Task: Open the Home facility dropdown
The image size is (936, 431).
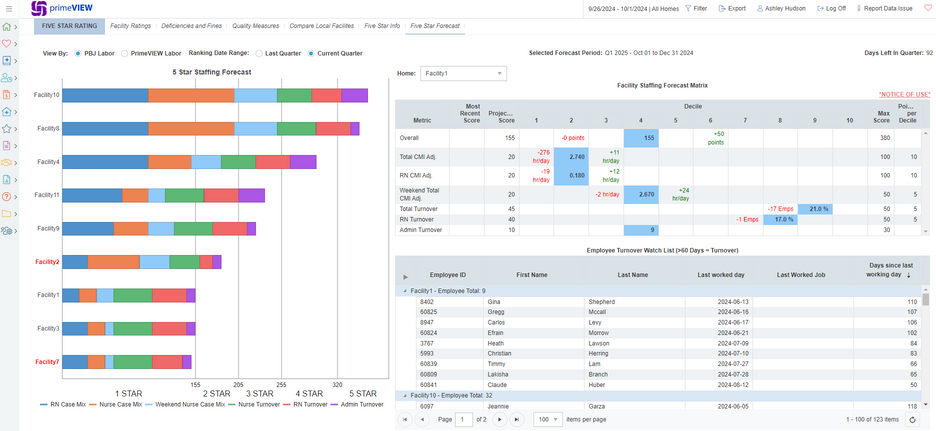Action: (x=463, y=73)
